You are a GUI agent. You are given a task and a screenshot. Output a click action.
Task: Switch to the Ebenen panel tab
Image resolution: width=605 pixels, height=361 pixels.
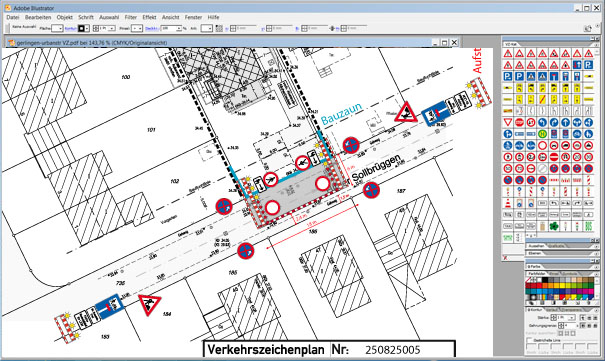(534, 253)
